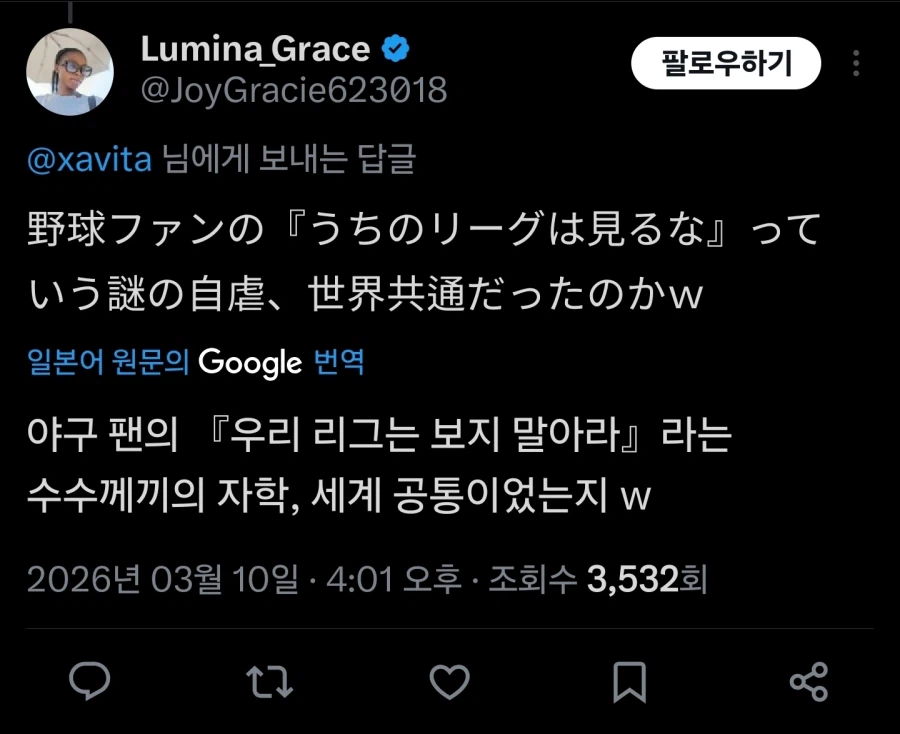Open the share icon for this tweet
Image resolution: width=900 pixels, height=734 pixels.
808,681
